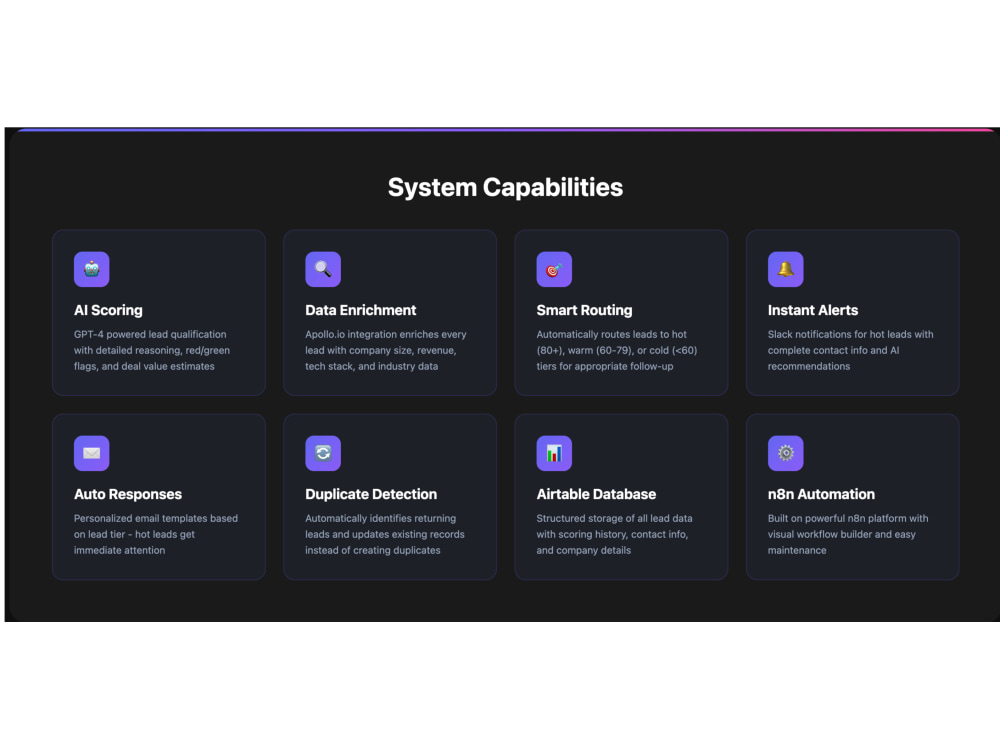
Task: Click the Automatically routes leads description
Action: tap(617, 350)
